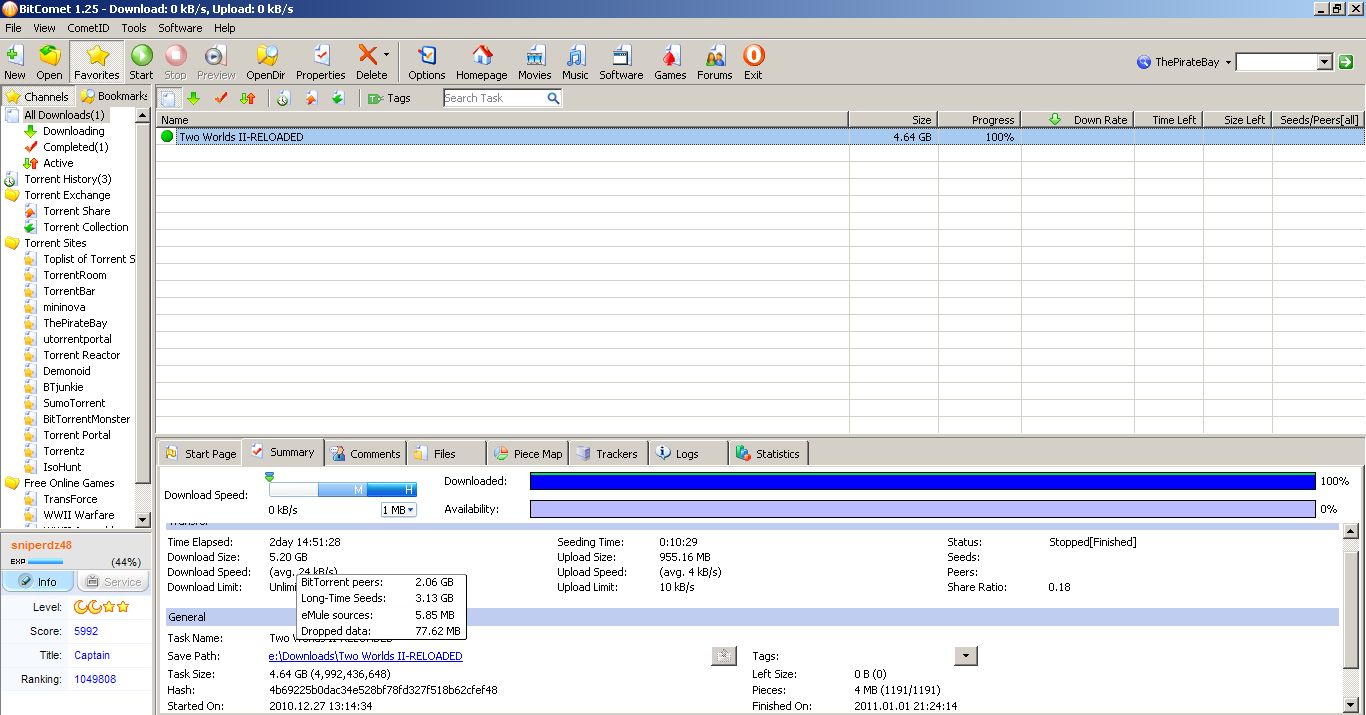Click the search magnifier icon
Image resolution: width=1366 pixels, height=715 pixels.
553,98
